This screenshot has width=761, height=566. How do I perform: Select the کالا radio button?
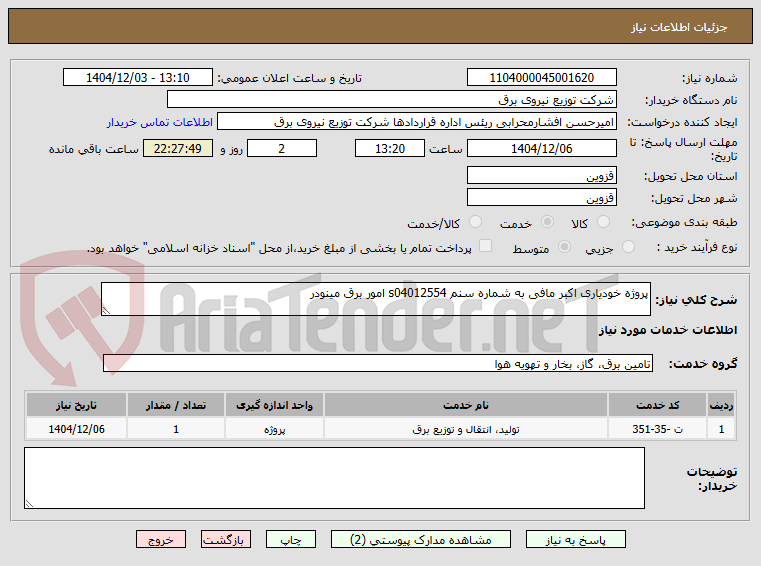click(x=603, y=222)
